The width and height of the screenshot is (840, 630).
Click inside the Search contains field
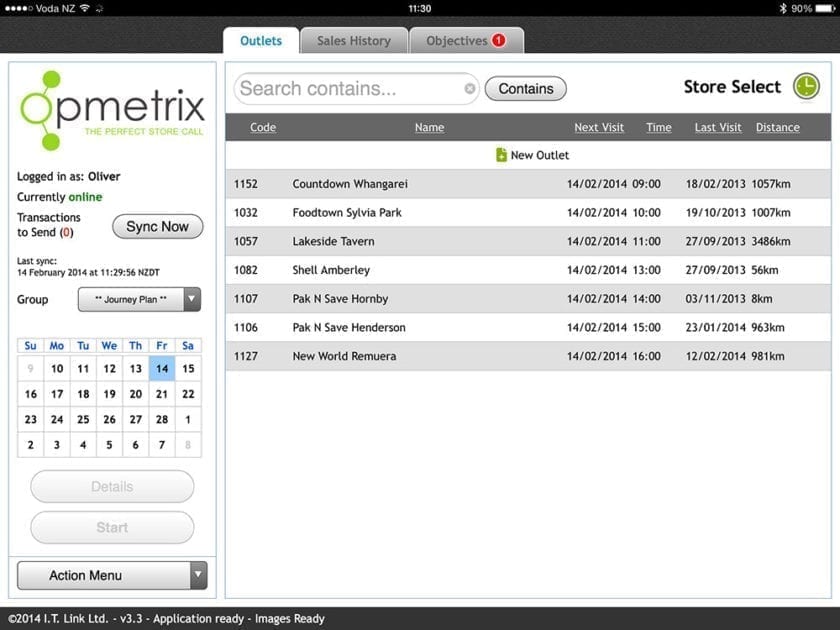click(x=340, y=89)
